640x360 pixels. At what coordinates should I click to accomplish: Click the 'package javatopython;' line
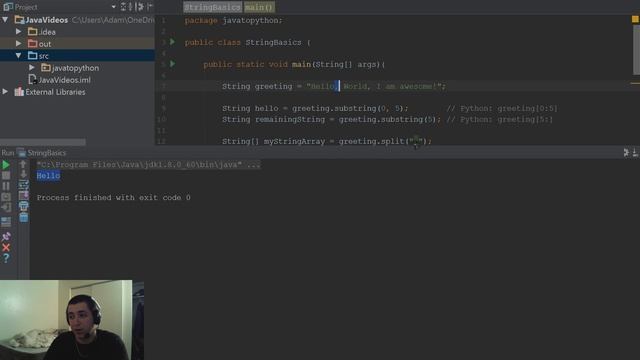[233, 20]
